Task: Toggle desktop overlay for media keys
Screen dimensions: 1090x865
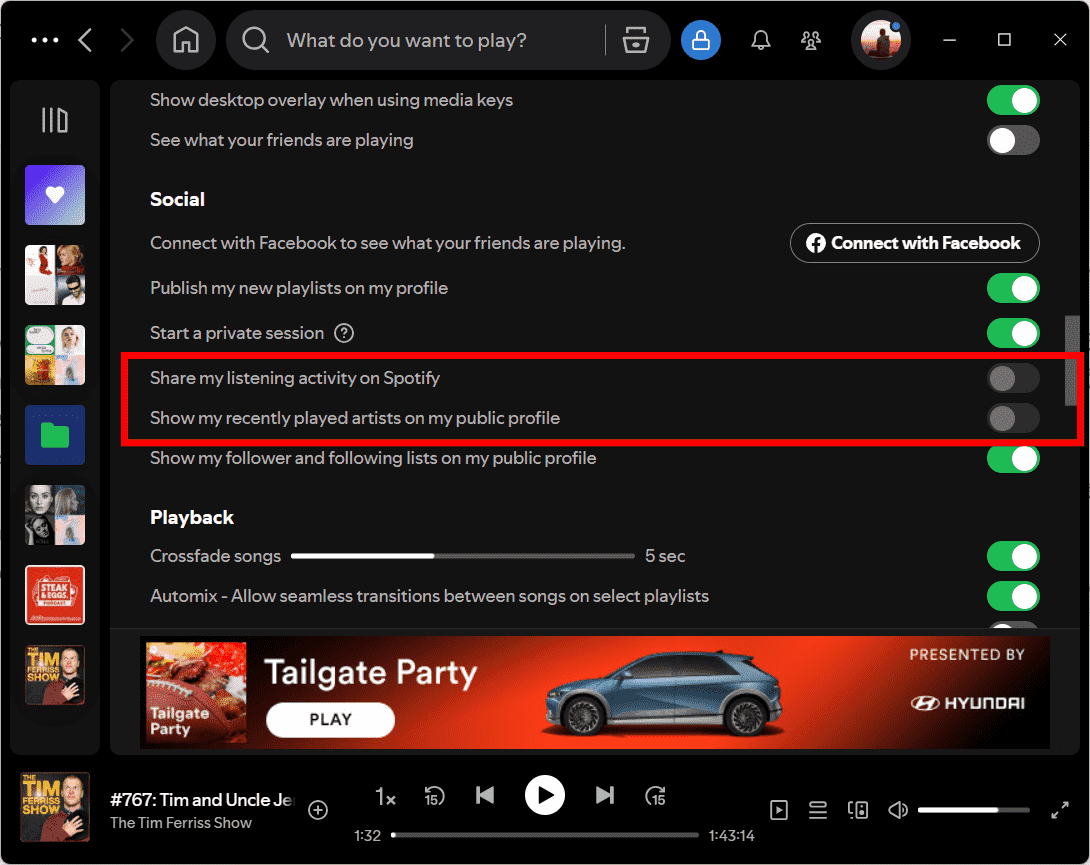Action: point(1013,100)
